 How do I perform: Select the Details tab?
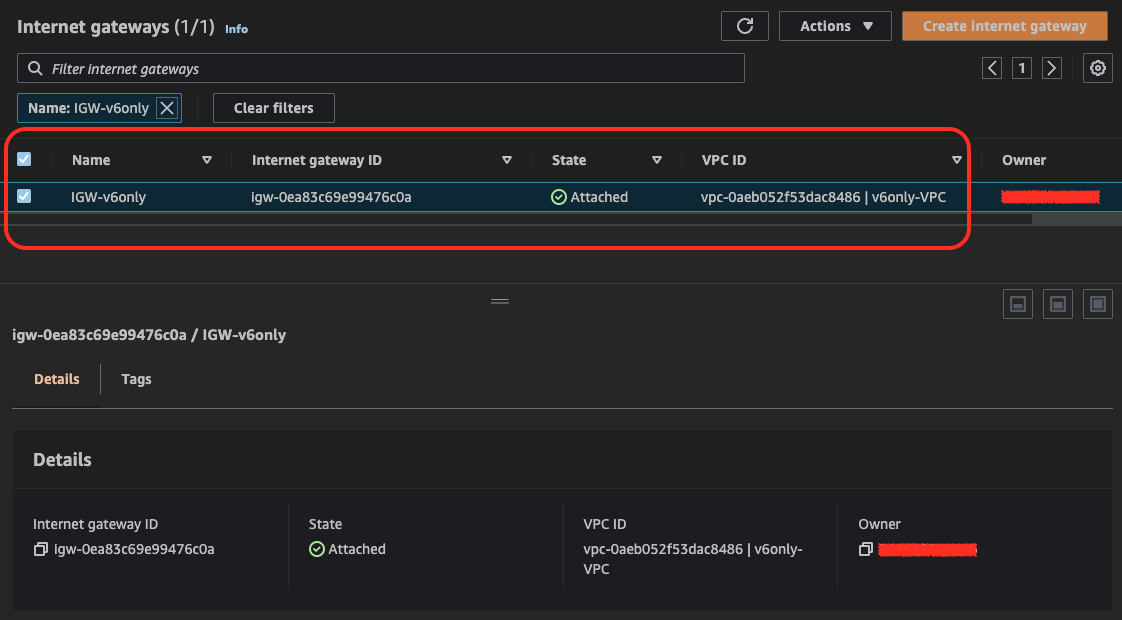click(x=57, y=379)
